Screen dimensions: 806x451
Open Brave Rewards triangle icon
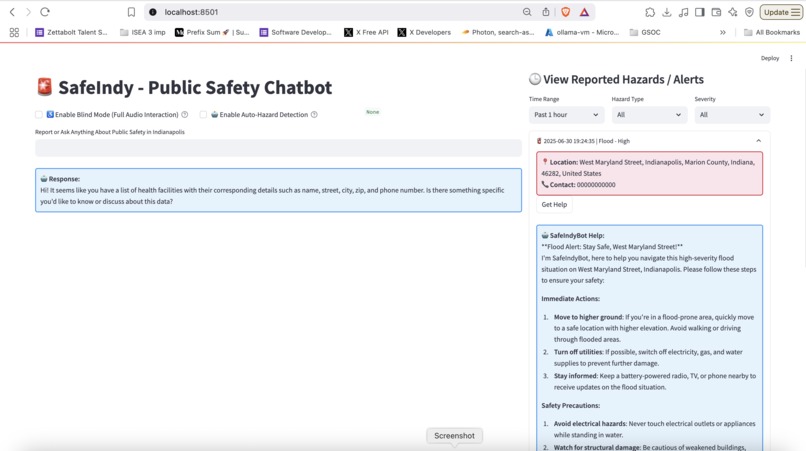click(584, 12)
